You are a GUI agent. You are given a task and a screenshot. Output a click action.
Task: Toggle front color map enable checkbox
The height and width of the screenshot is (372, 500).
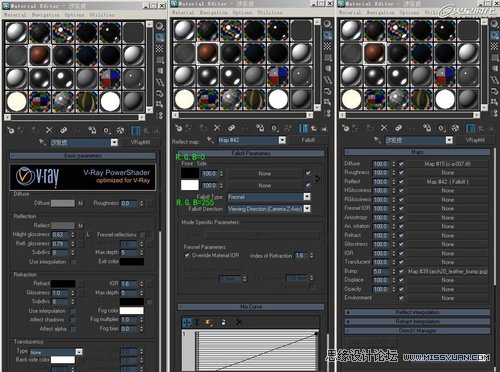pos(308,173)
